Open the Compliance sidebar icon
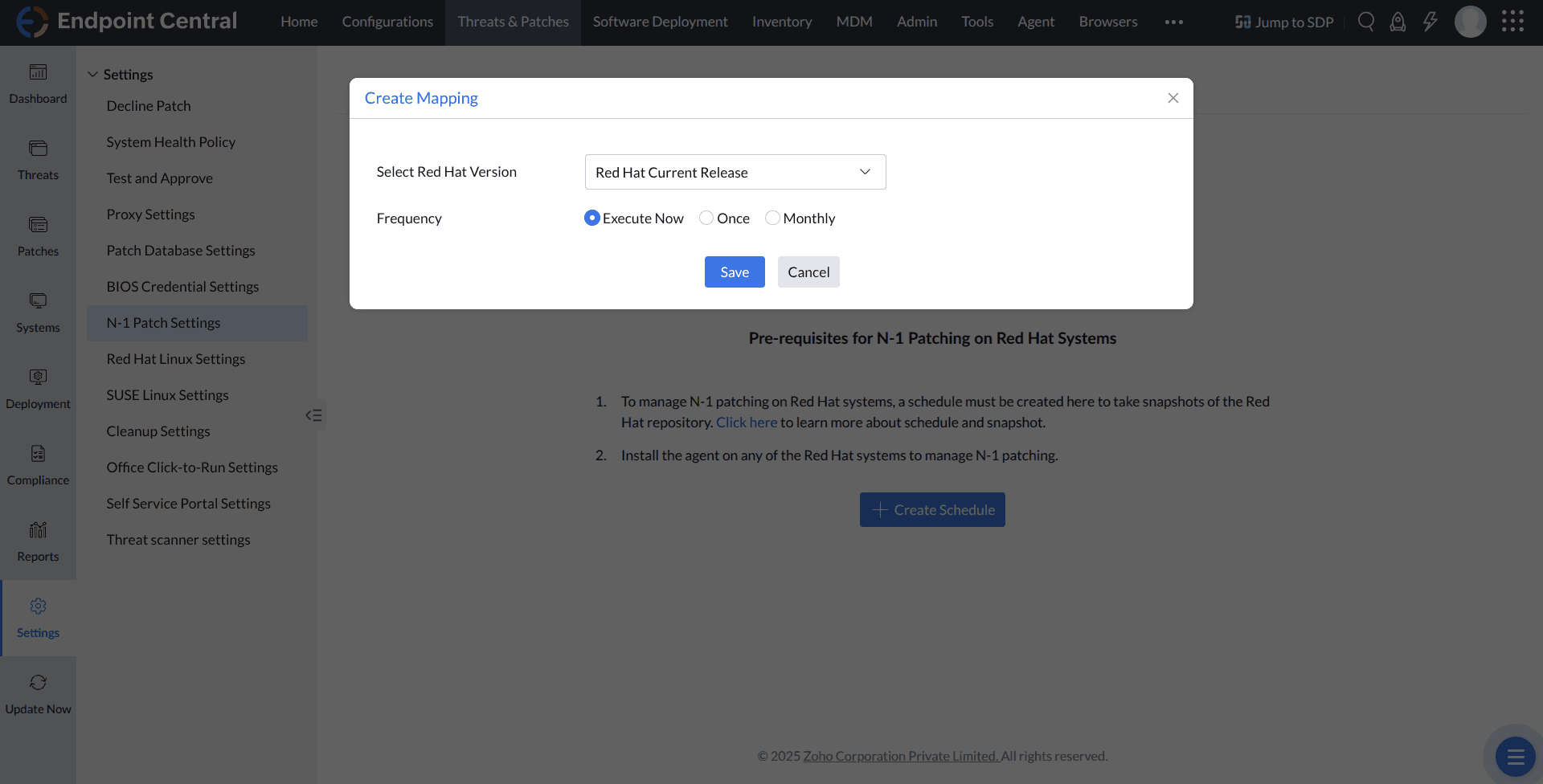This screenshot has height=784, width=1543. click(x=38, y=454)
